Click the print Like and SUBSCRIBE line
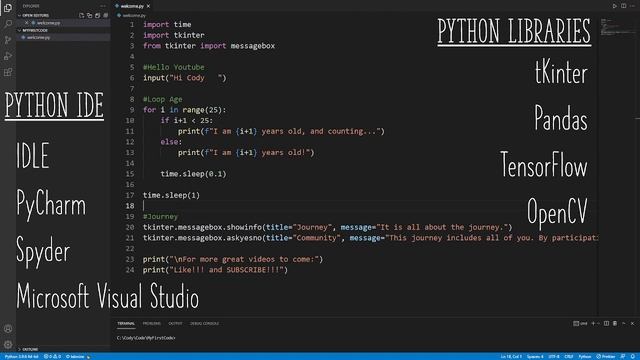The height and width of the screenshot is (360, 640). coord(216,270)
